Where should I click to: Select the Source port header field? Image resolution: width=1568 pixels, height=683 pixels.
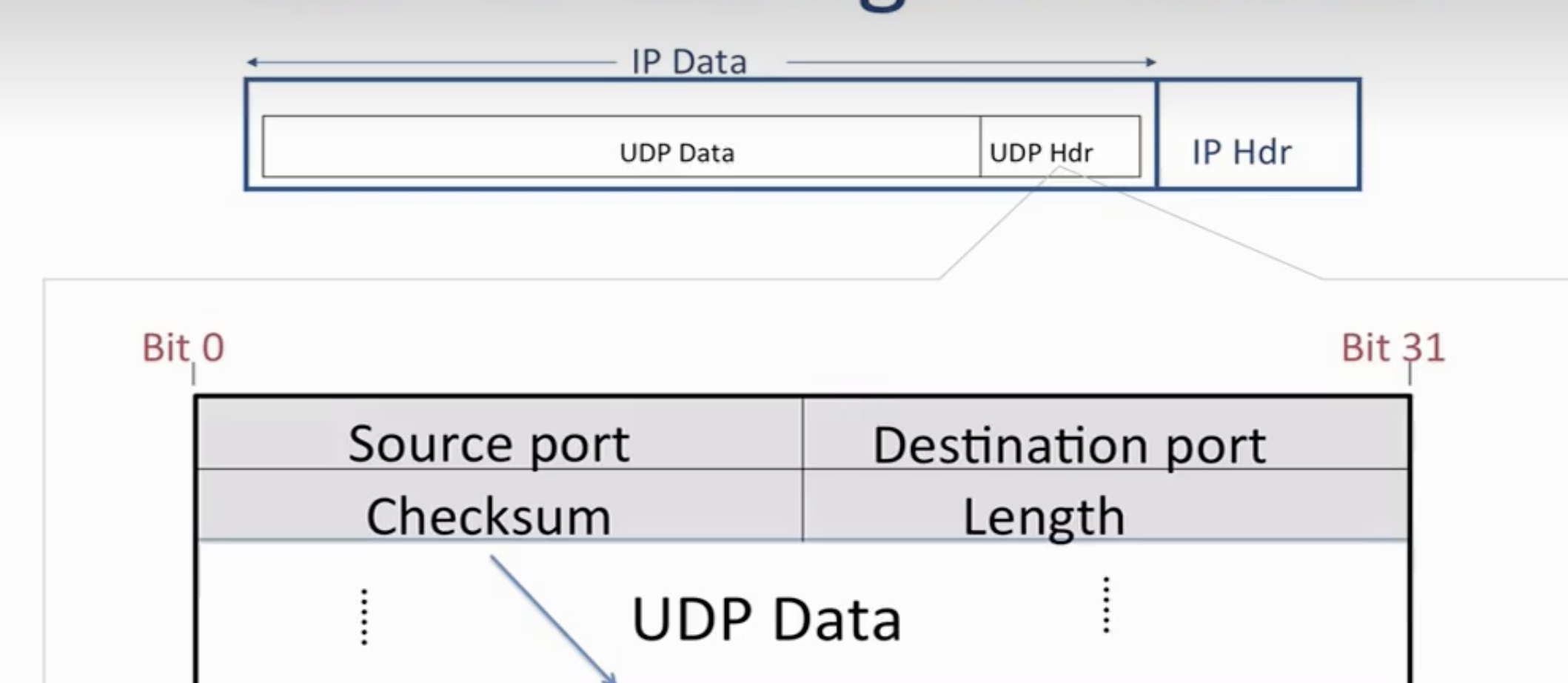[x=489, y=443]
